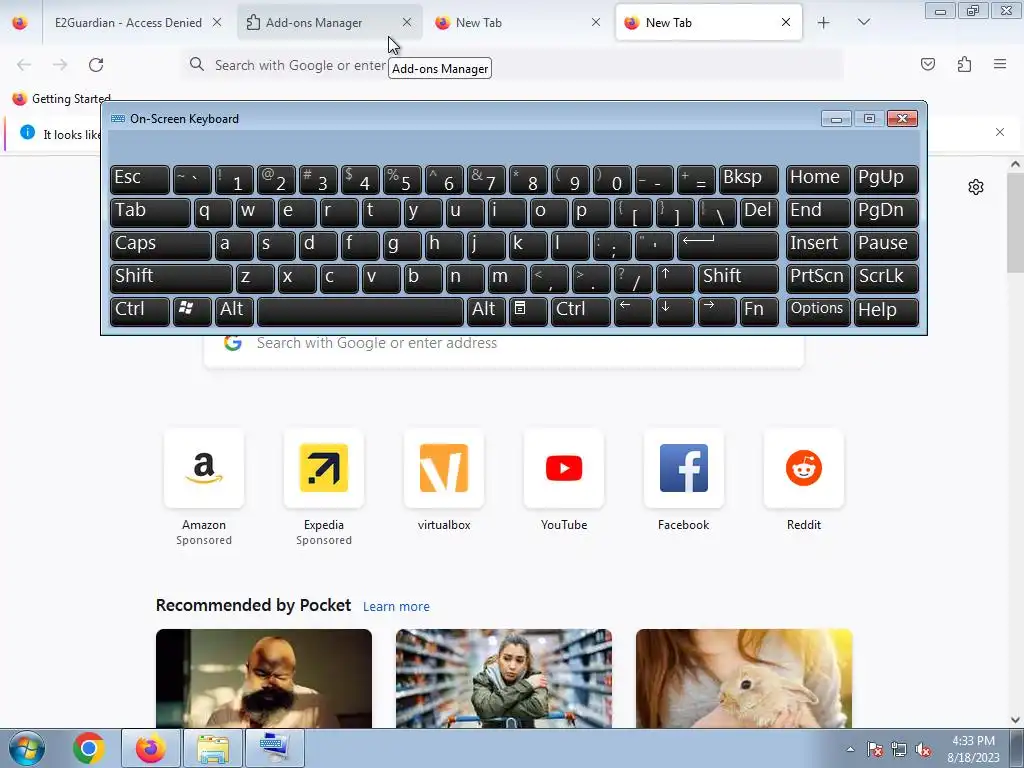Toggle left Shift key on On-Screen Keyboard
The image size is (1024, 768).
(x=171, y=278)
